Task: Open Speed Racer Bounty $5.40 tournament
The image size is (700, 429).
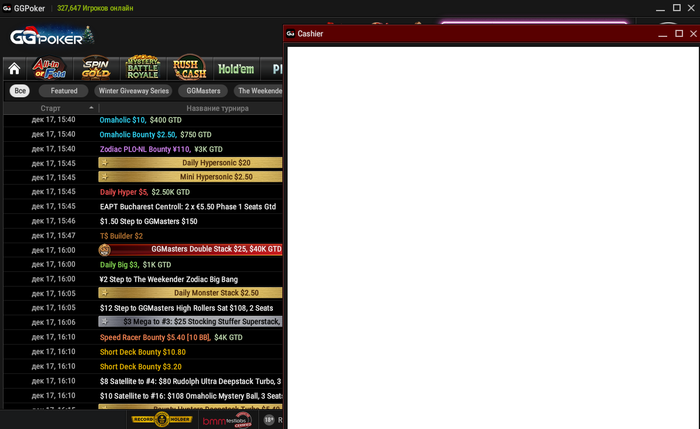Action: (171, 337)
